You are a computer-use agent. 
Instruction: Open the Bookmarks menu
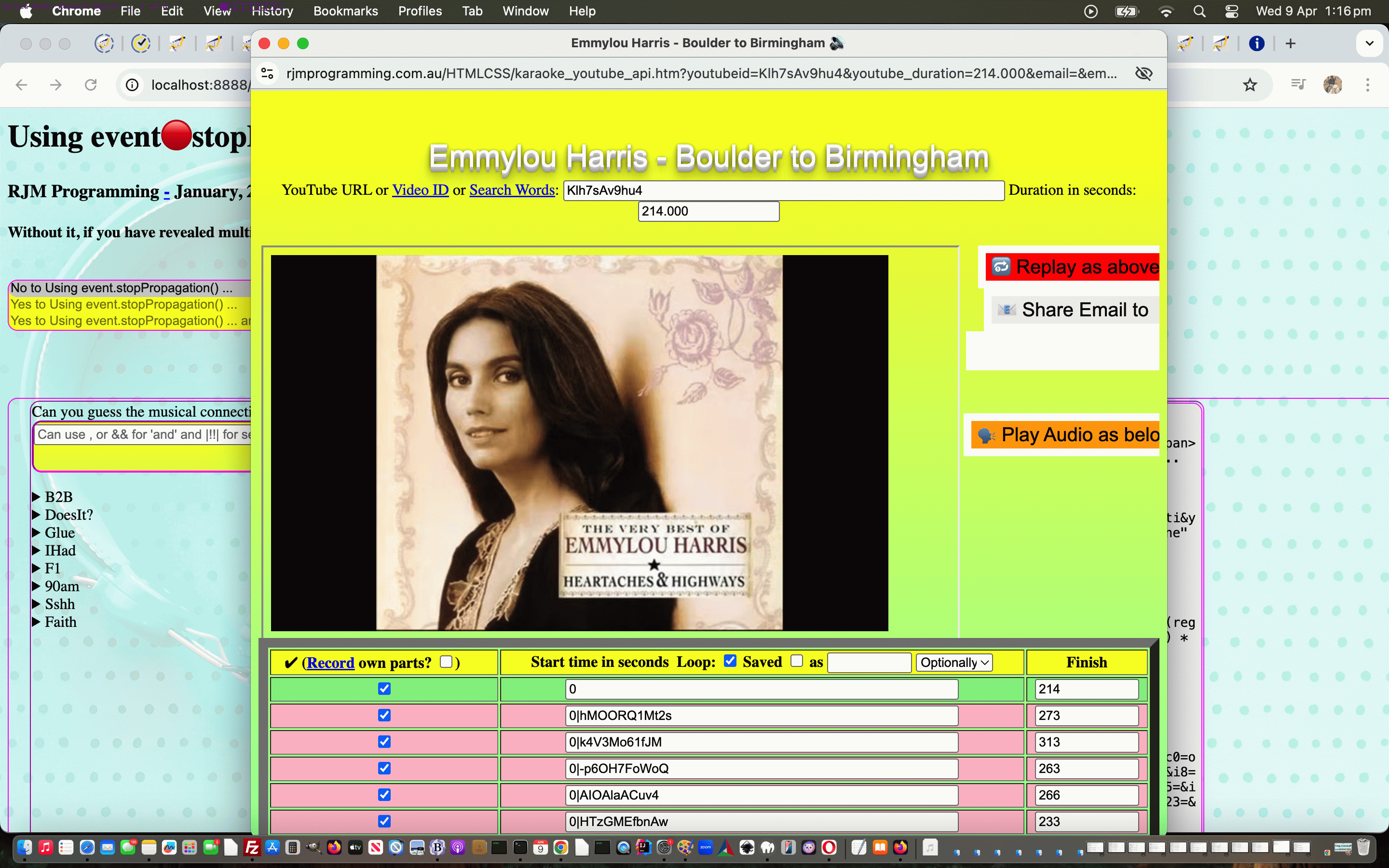pos(345,11)
